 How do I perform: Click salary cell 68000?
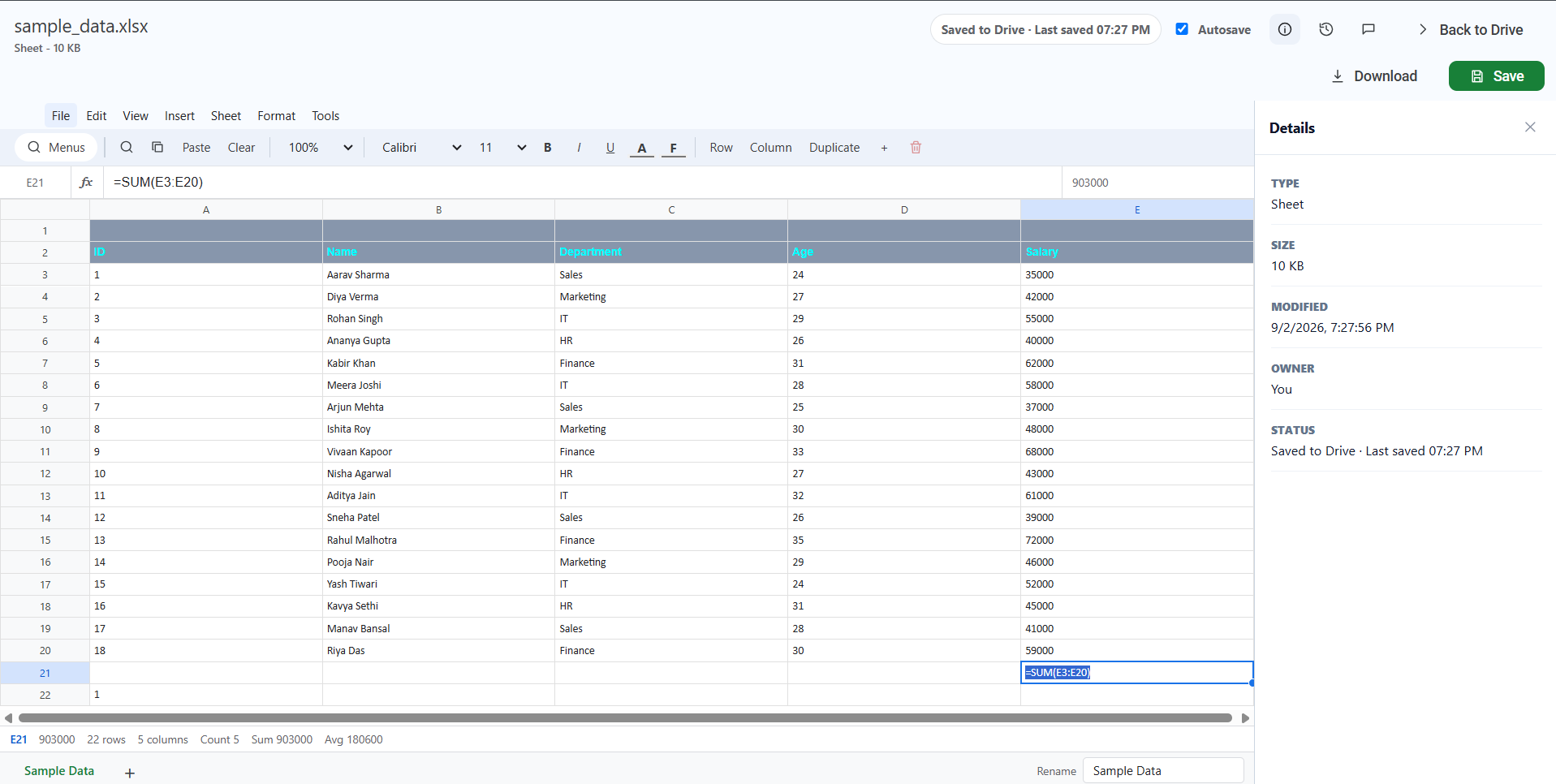tap(1137, 451)
